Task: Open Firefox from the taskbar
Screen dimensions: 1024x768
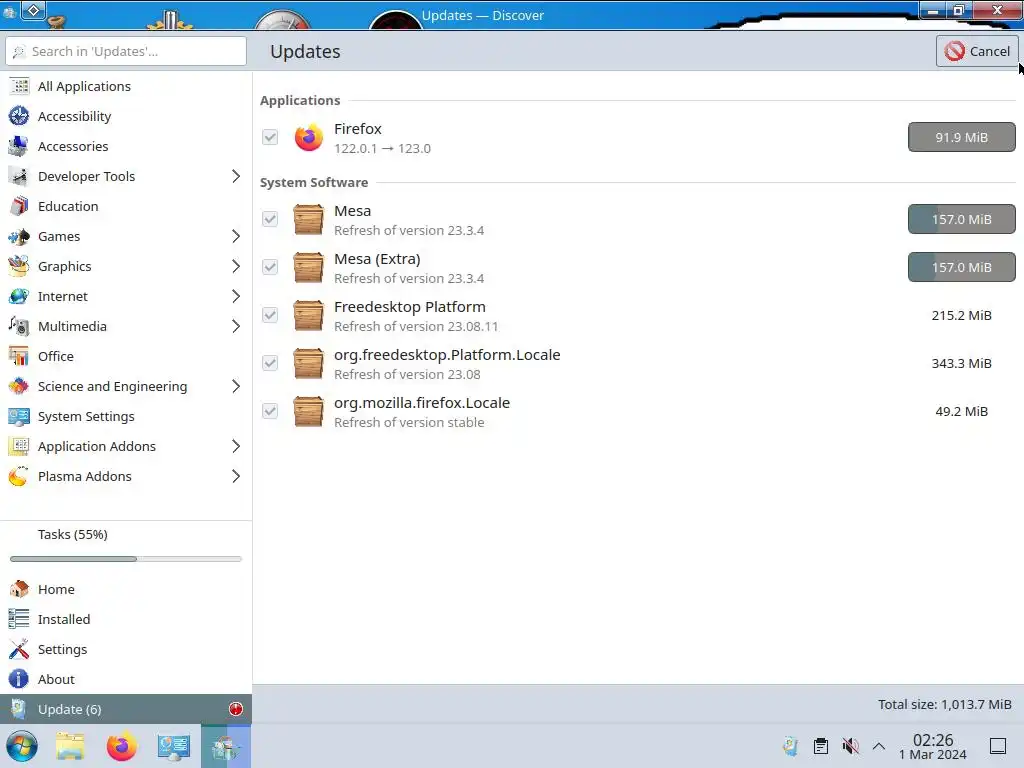Action: (x=121, y=746)
